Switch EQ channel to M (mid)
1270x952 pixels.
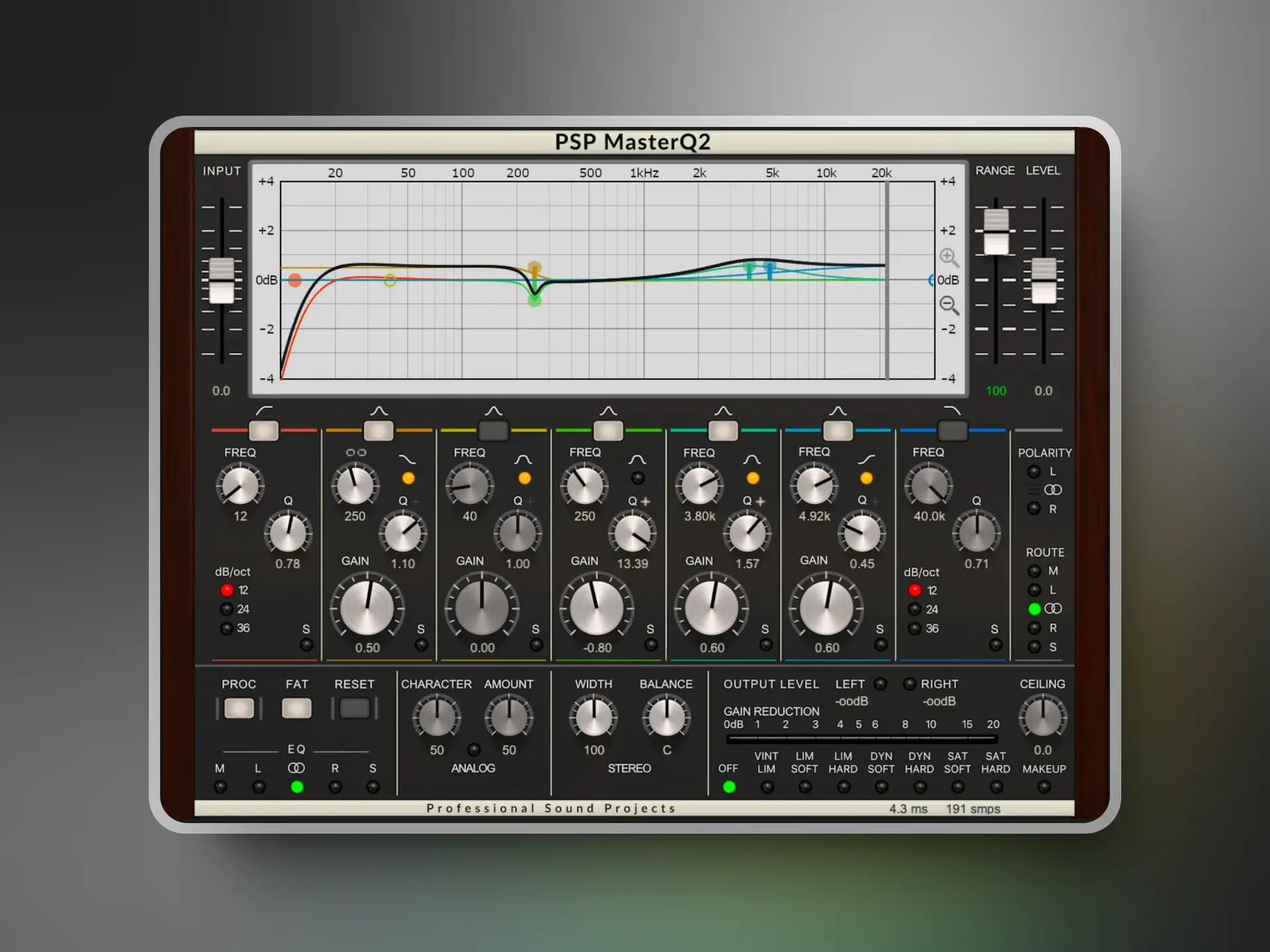[220, 787]
